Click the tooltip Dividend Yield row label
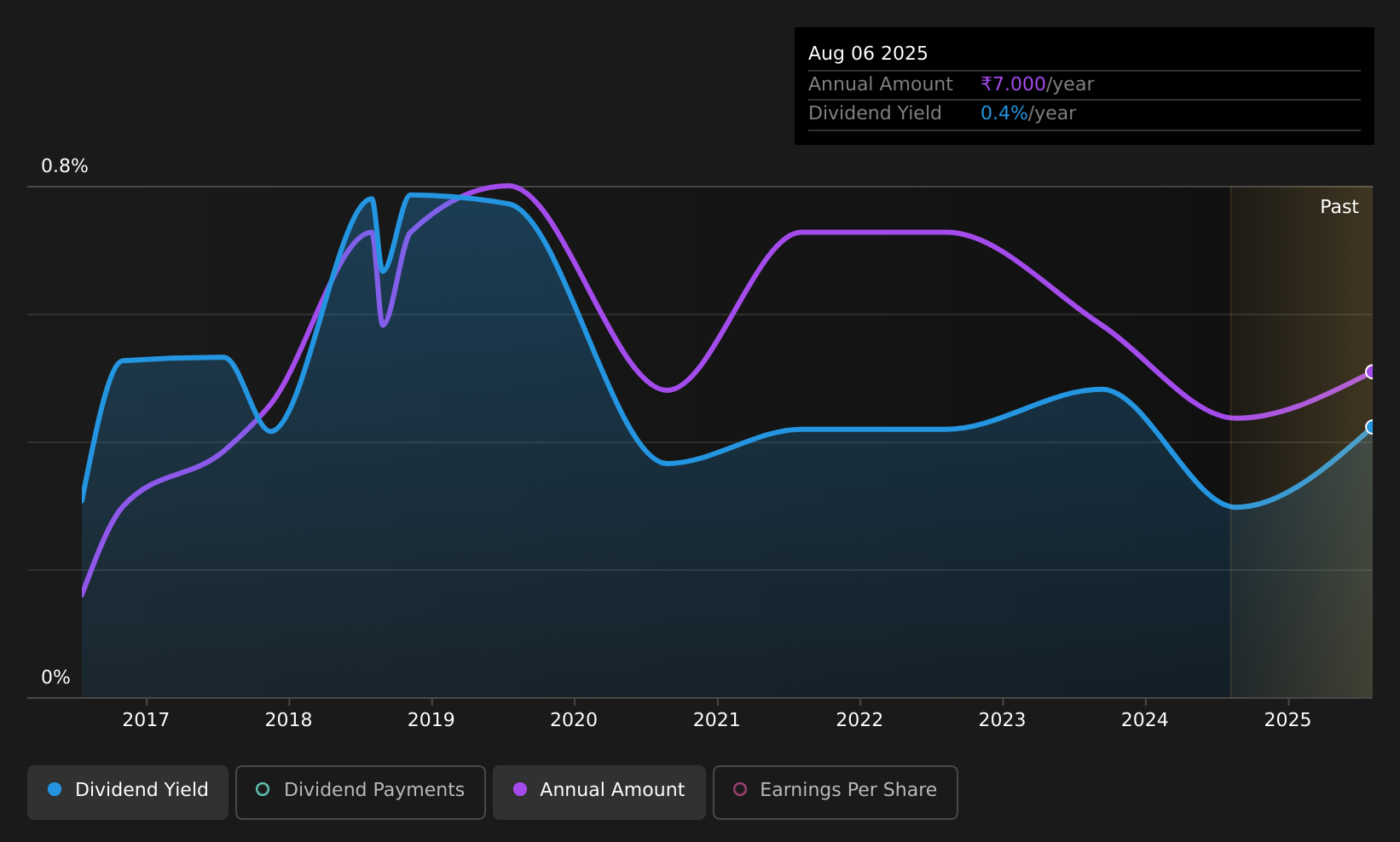 tap(875, 113)
